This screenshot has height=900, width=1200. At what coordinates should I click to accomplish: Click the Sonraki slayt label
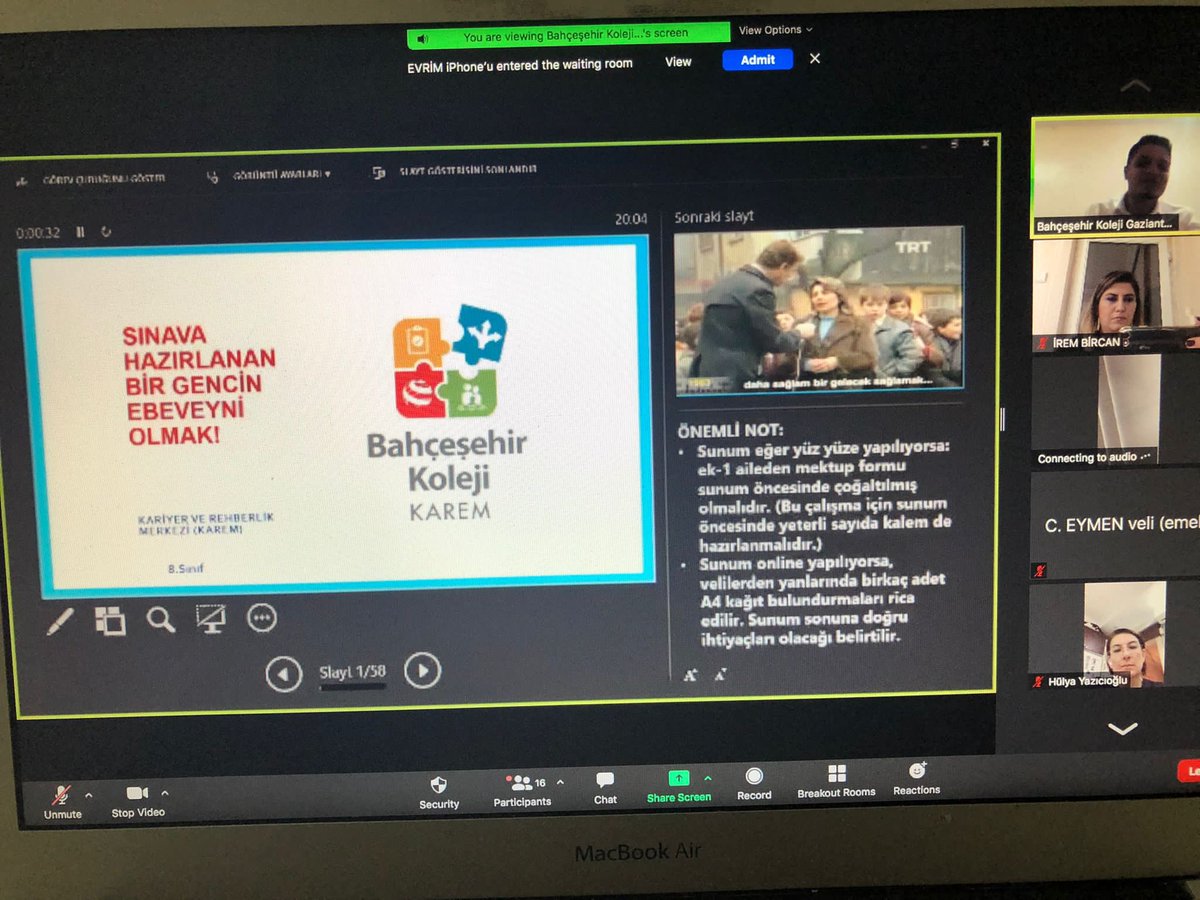click(x=714, y=217)
